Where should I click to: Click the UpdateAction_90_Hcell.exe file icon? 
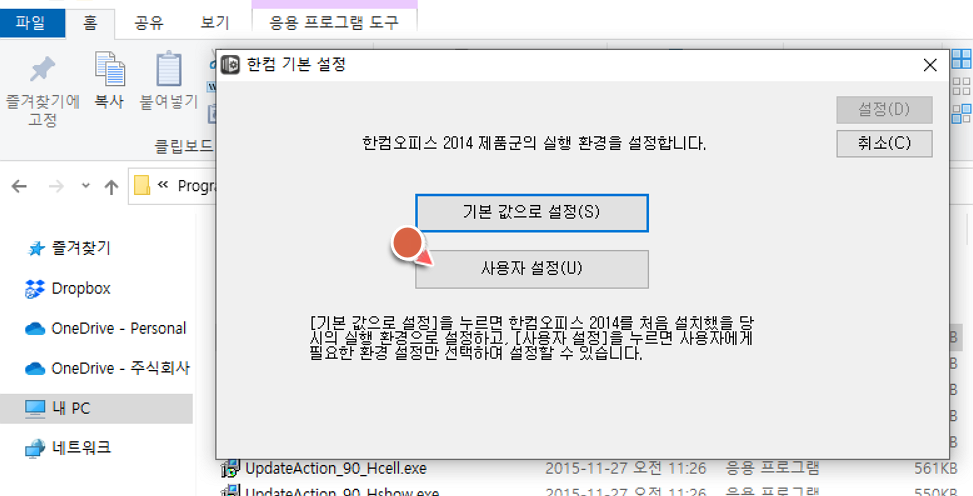pos(231,467)
